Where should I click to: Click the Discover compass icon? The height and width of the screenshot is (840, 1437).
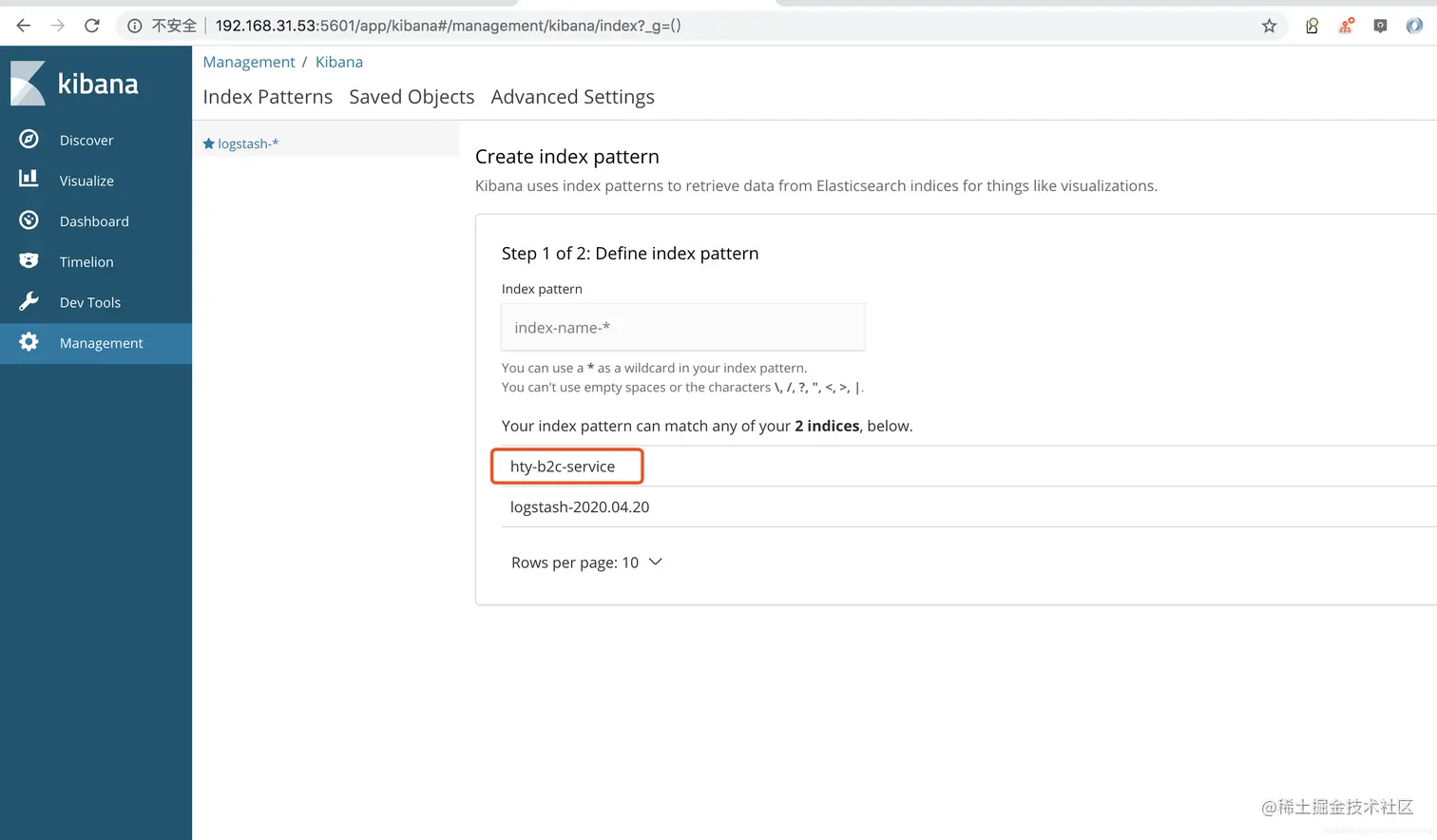click(x=29, y=139)
